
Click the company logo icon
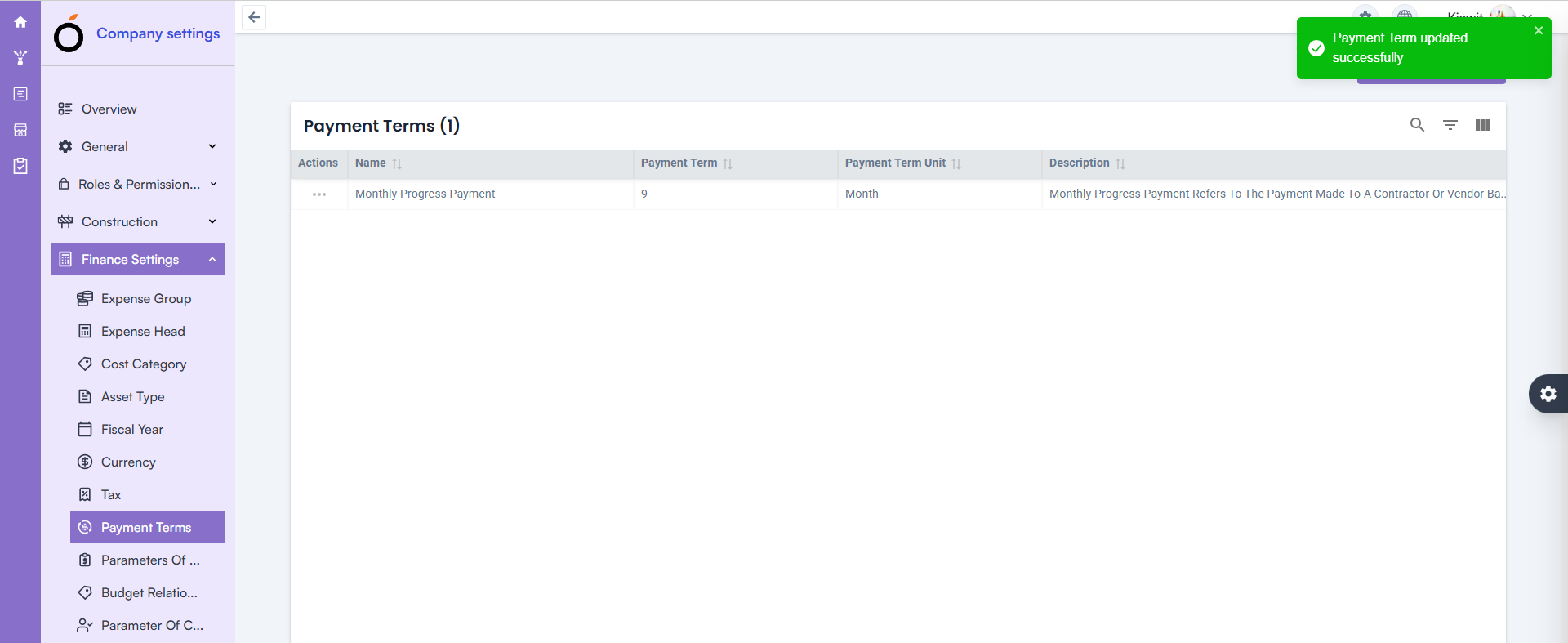69,33
